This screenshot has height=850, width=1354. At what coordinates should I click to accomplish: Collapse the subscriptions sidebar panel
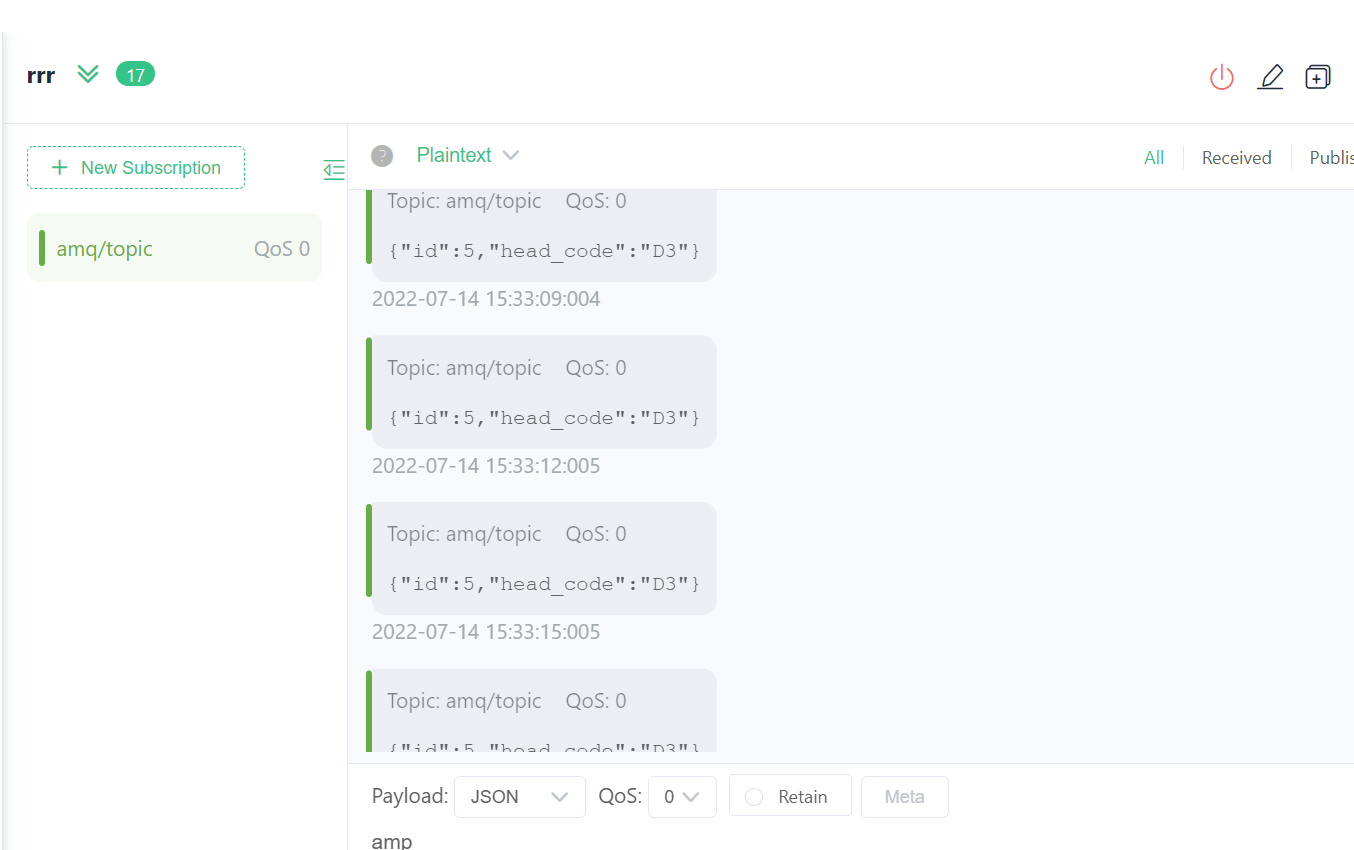(334, 170)
